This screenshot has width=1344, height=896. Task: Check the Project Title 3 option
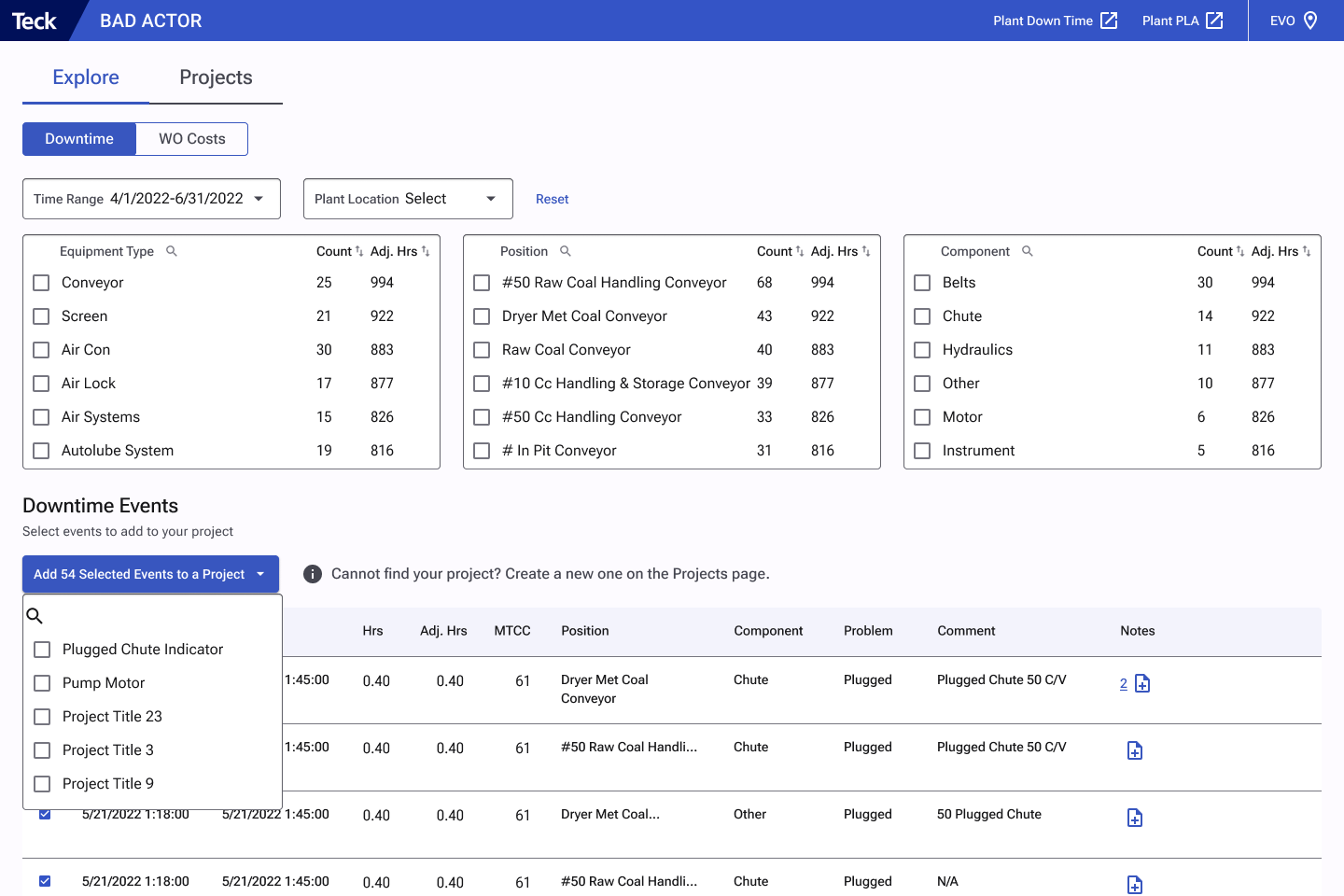point(42,750)
